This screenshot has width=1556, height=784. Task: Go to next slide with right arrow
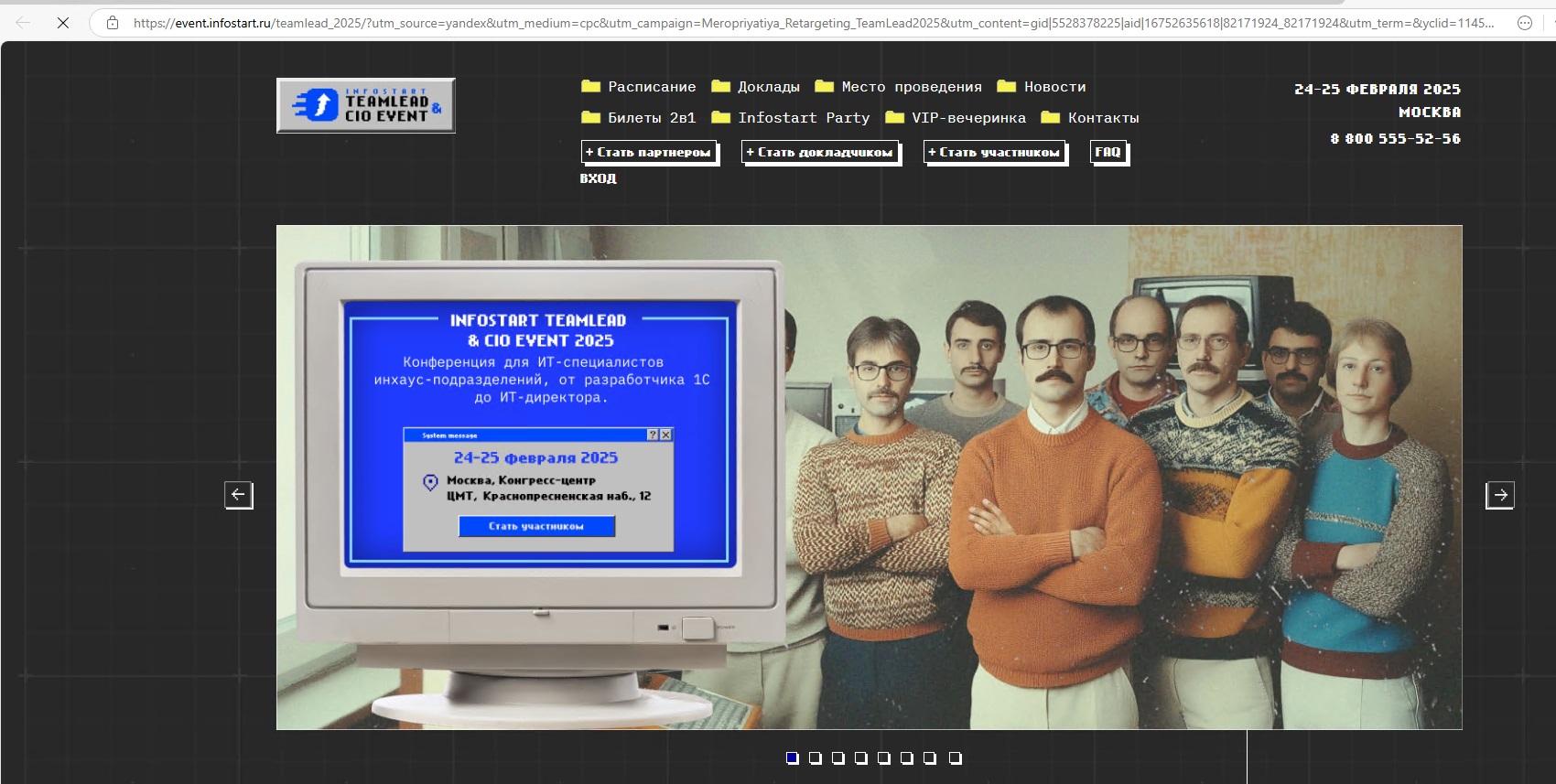(x=1499, y=495)
